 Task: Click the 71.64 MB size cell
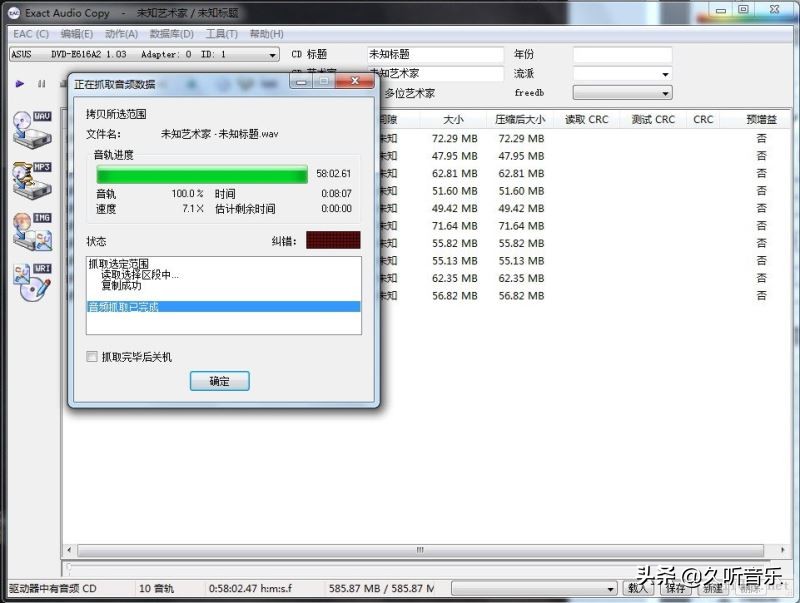point(455,225)
